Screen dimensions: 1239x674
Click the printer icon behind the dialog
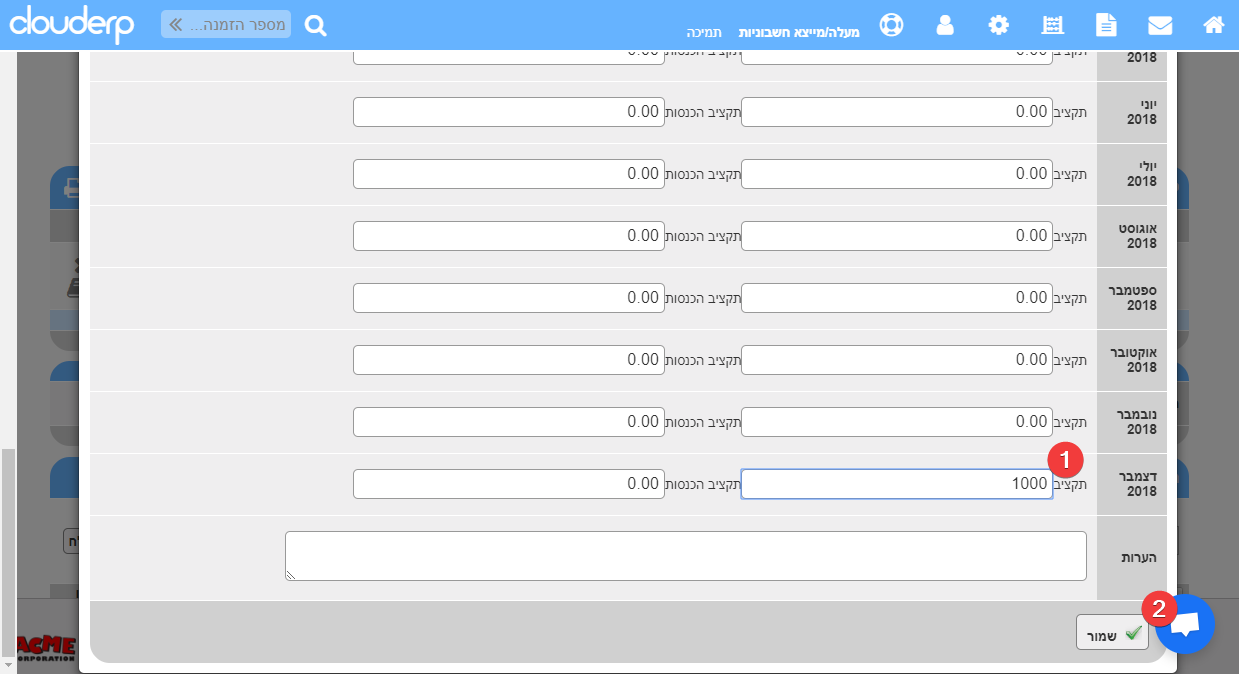tap(71, 187)
